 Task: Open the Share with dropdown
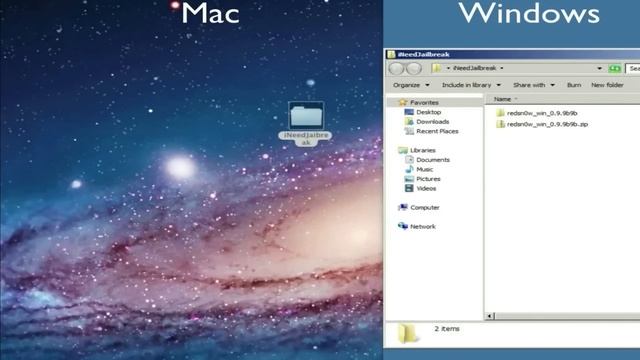point(533,85)
